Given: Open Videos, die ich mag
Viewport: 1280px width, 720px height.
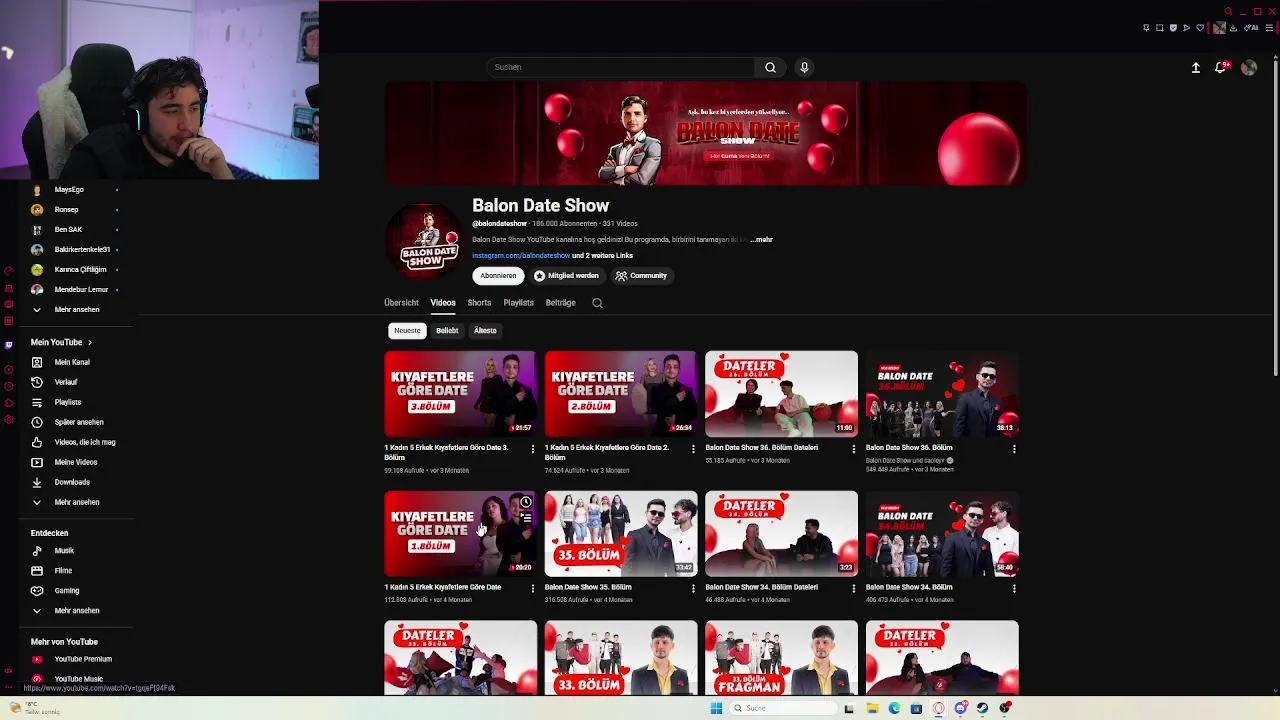Looking at the screenshot, I should pyautogui.click(x=74, y=442).
